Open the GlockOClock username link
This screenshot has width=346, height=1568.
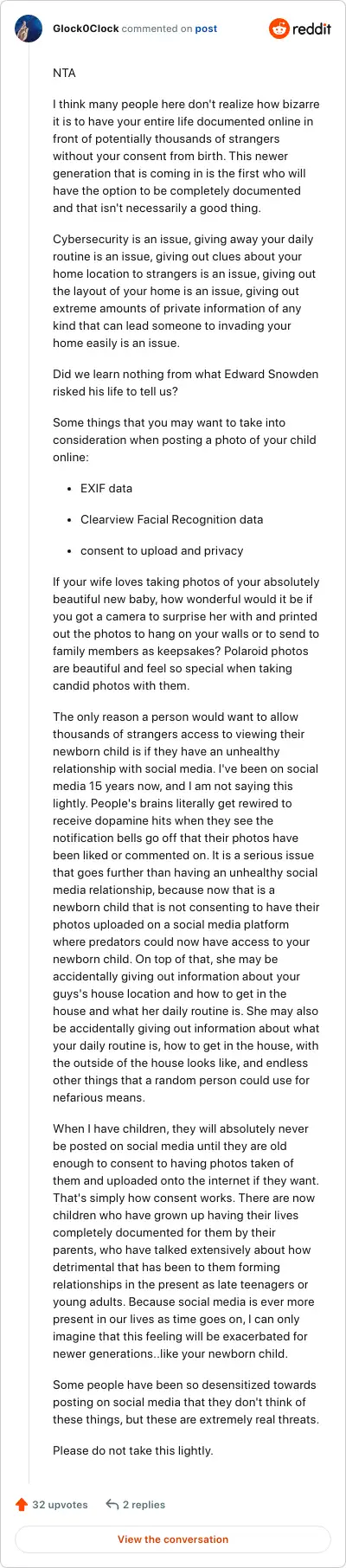[x=85, y=29]
